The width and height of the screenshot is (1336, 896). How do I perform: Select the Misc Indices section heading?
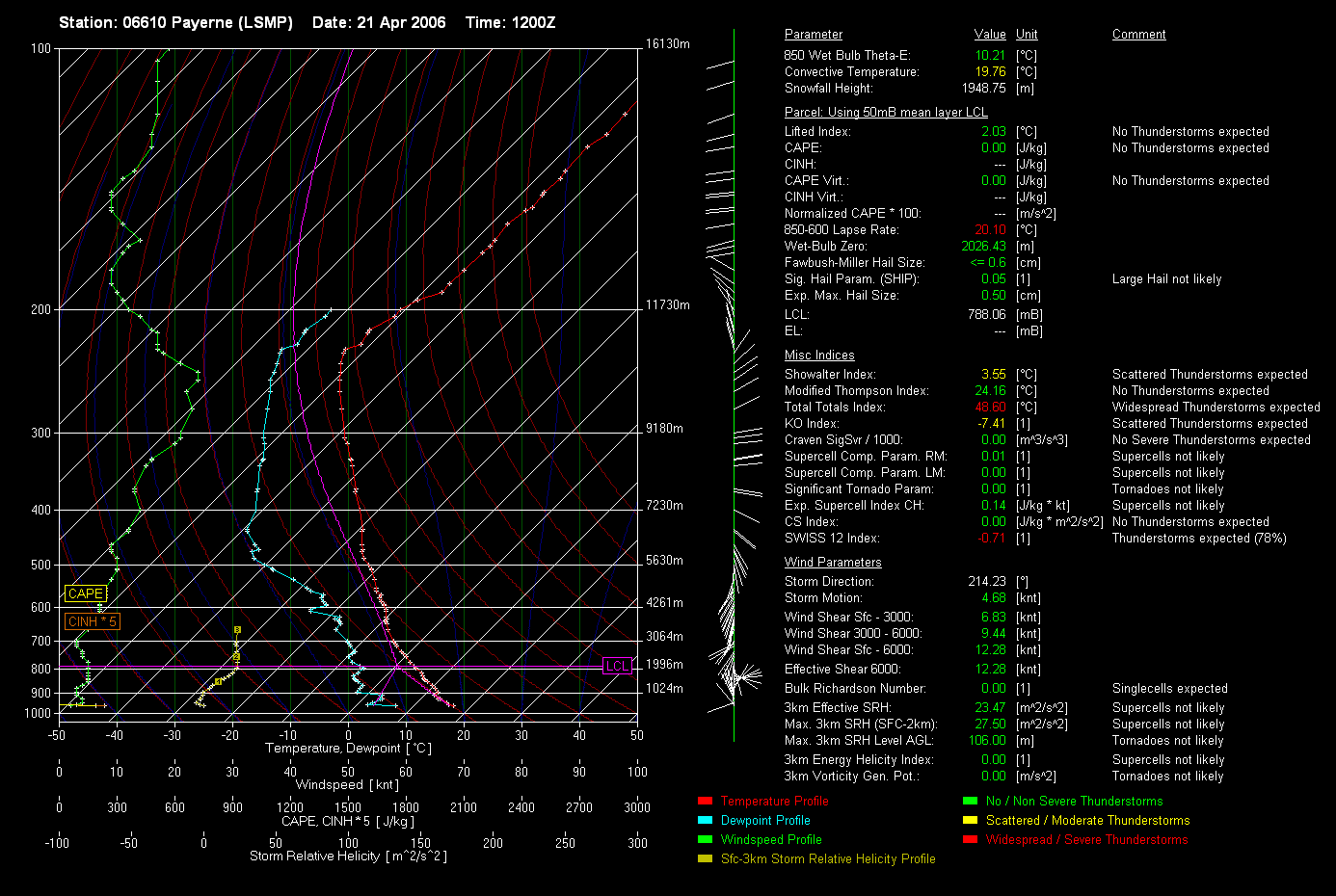pyautogui.click(x=819, y=356)
